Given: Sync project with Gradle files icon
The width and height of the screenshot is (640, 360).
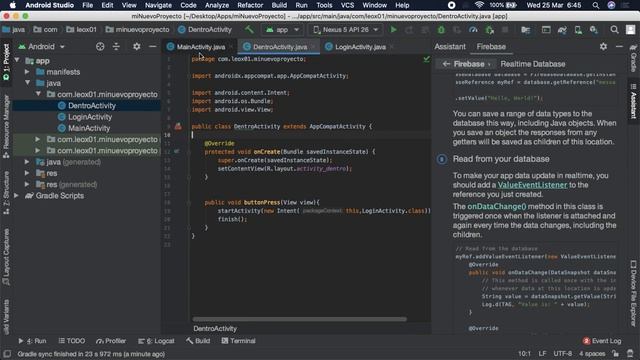Looking at the screenshot, I should (562, 29).
